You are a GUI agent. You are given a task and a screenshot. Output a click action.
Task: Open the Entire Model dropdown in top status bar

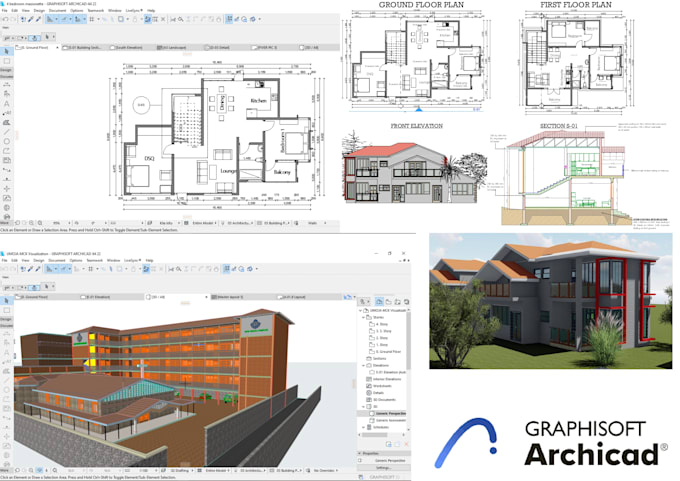point(205,223)
